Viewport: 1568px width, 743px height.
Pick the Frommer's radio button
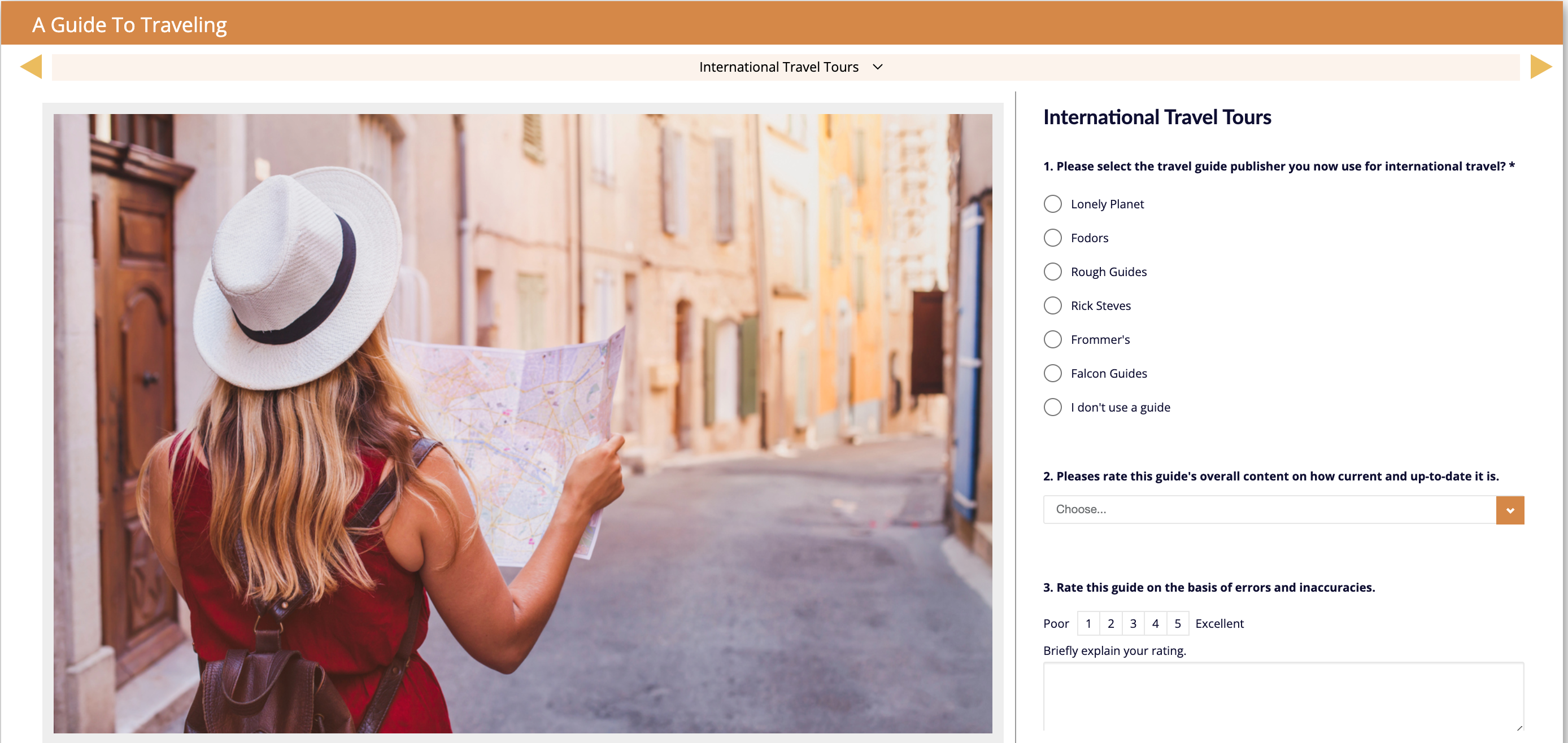pos(1052,339)
